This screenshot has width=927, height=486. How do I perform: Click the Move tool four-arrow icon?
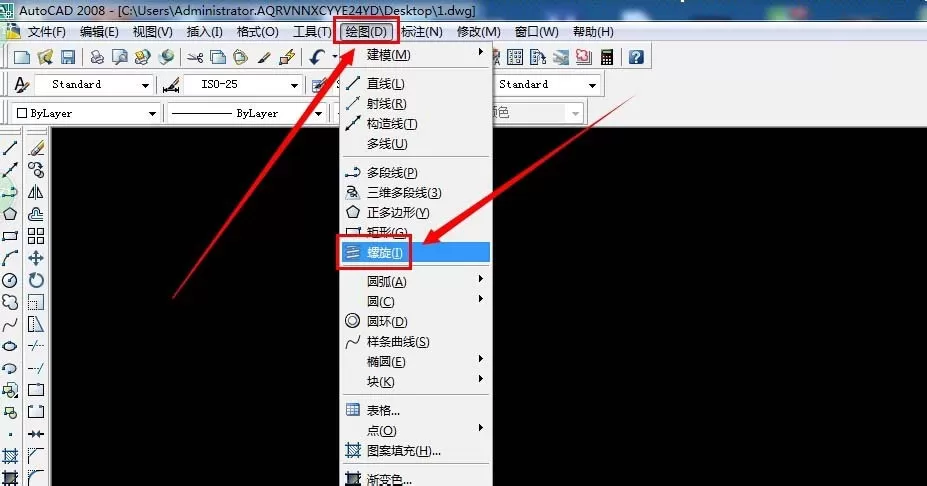pos(36,258)
